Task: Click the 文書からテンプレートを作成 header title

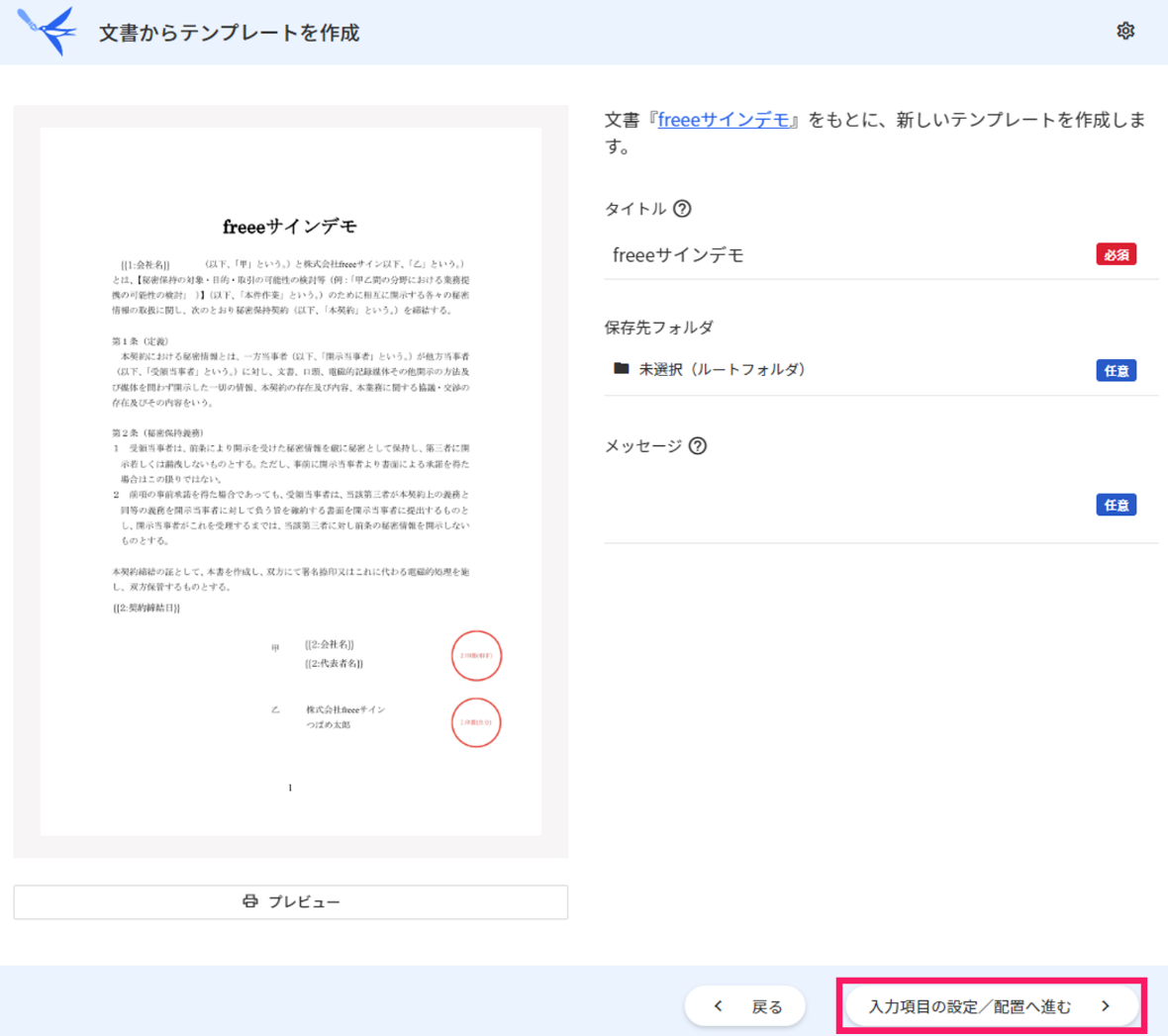Action: pyautogui.click(x=230, y=33)
